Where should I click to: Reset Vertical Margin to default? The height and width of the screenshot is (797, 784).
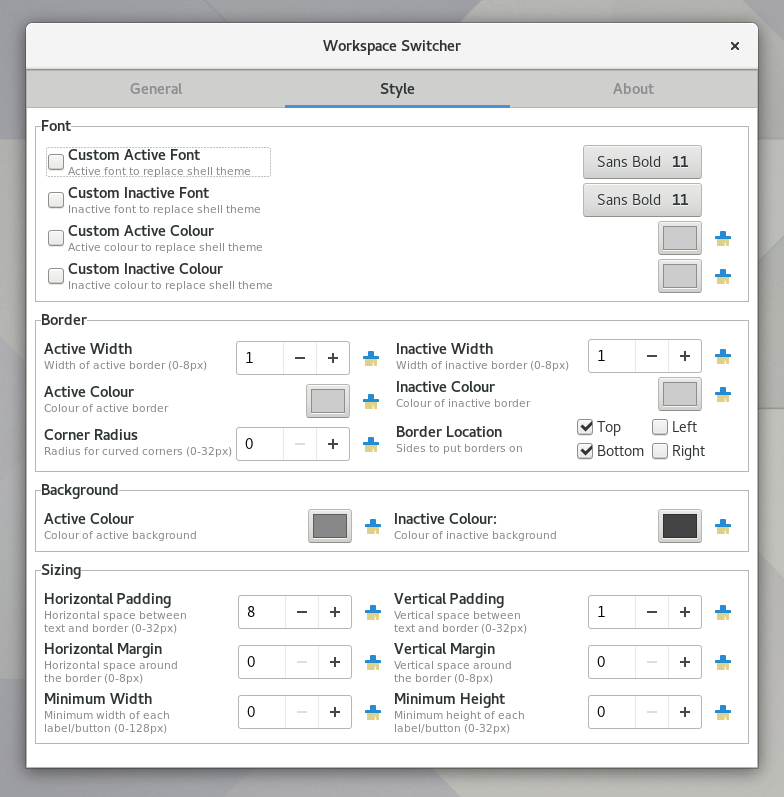click(x=722, y=662)
